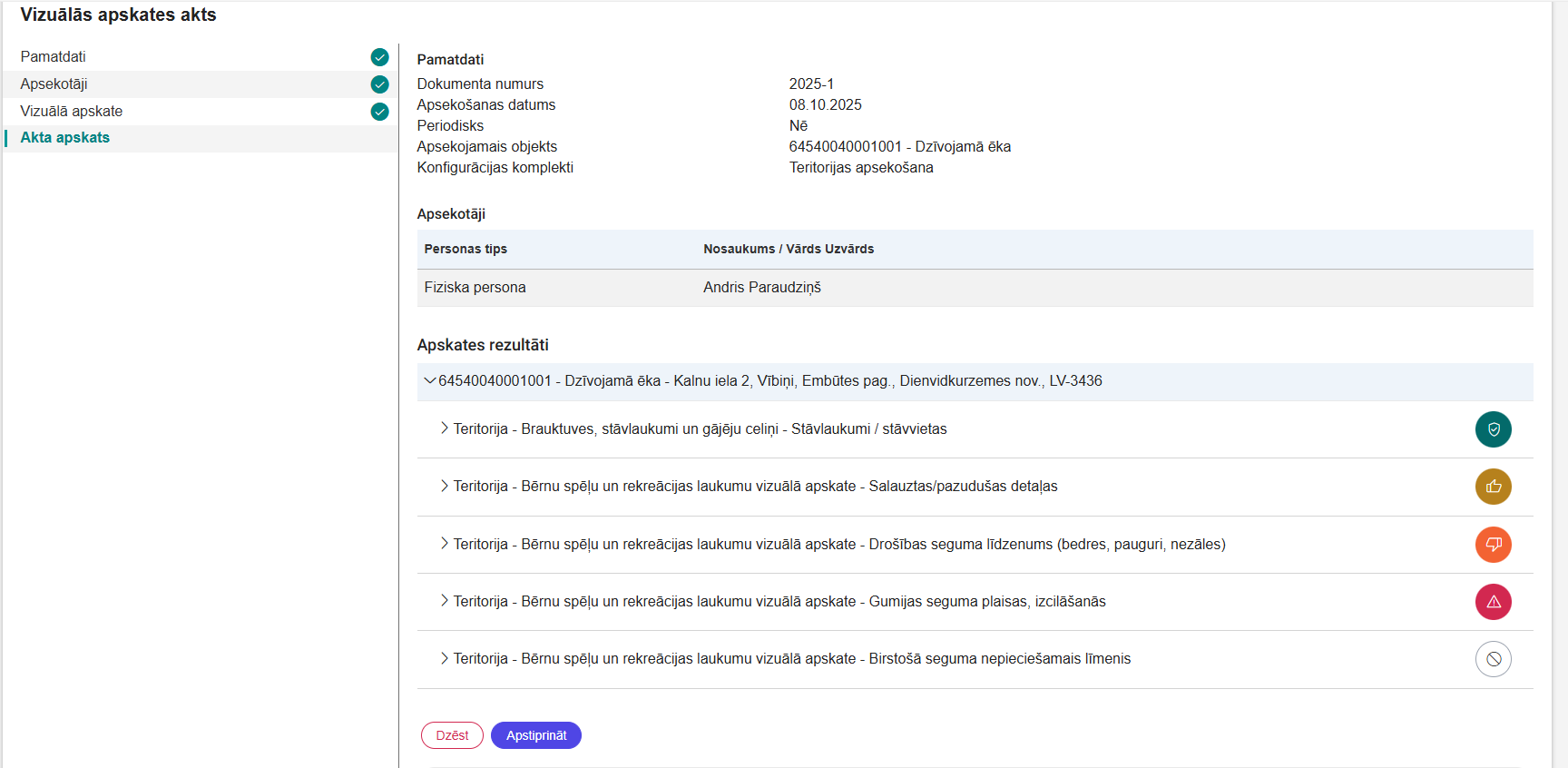This screenshot has width=1568, height=768.
Task: Click the red warning triangle icon for Gumijas seguma
Action: point(1493,602)
